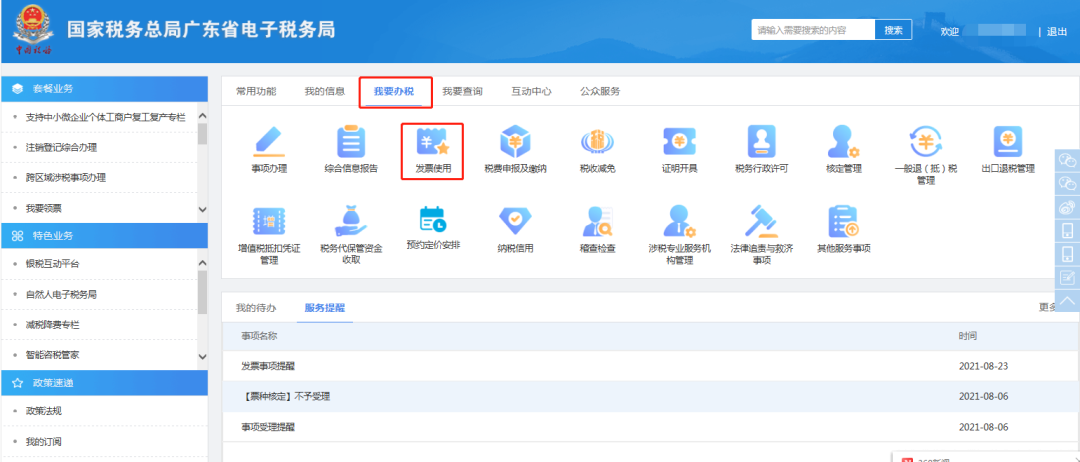Click the 搜索 button

tap(893, 30)
